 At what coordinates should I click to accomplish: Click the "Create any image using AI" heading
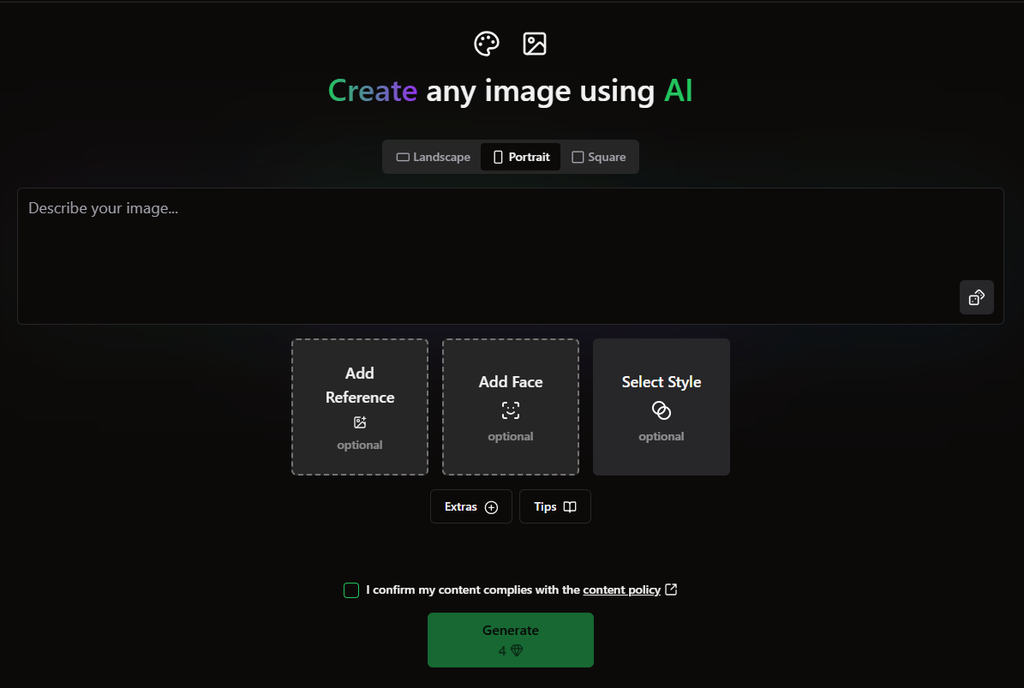pos(510,91)
